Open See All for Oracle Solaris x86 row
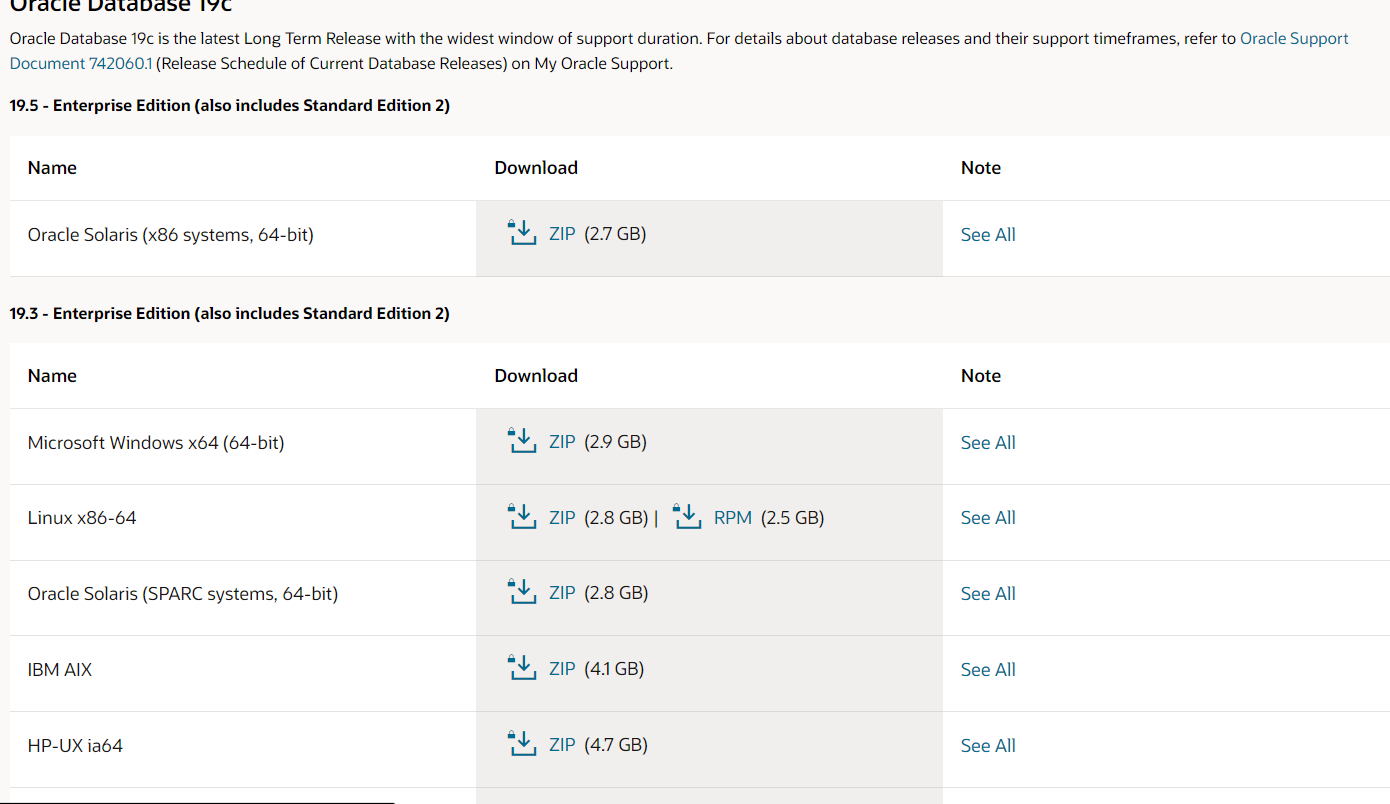 988,235
